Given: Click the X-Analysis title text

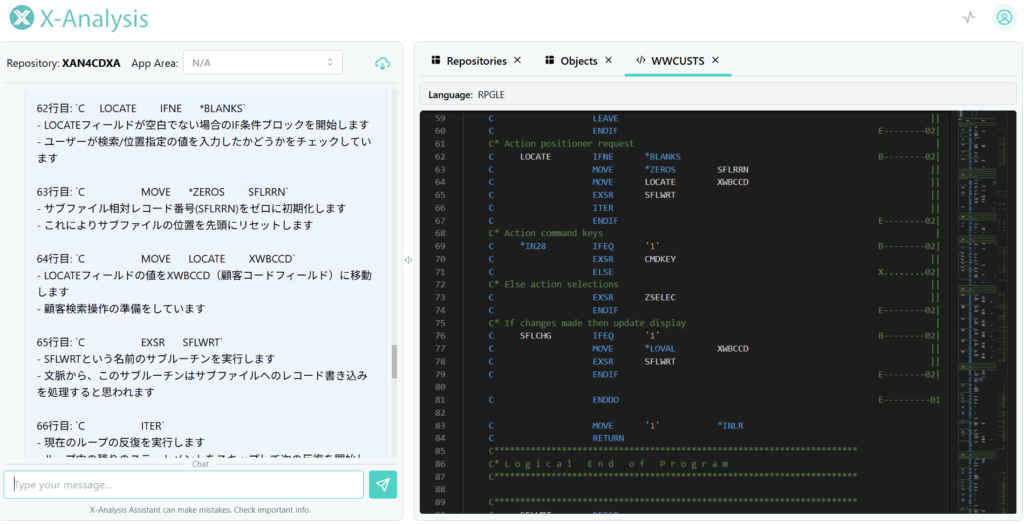Looking at the screenshot, I should [94, 19].
